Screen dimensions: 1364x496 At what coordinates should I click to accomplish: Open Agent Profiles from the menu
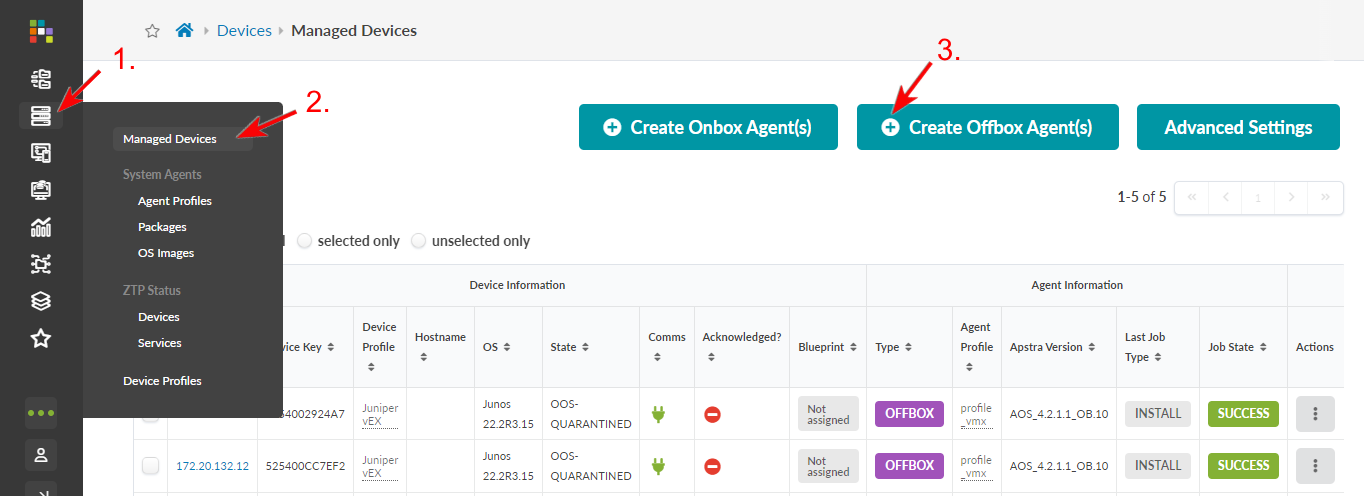click(x=175, y=201)
